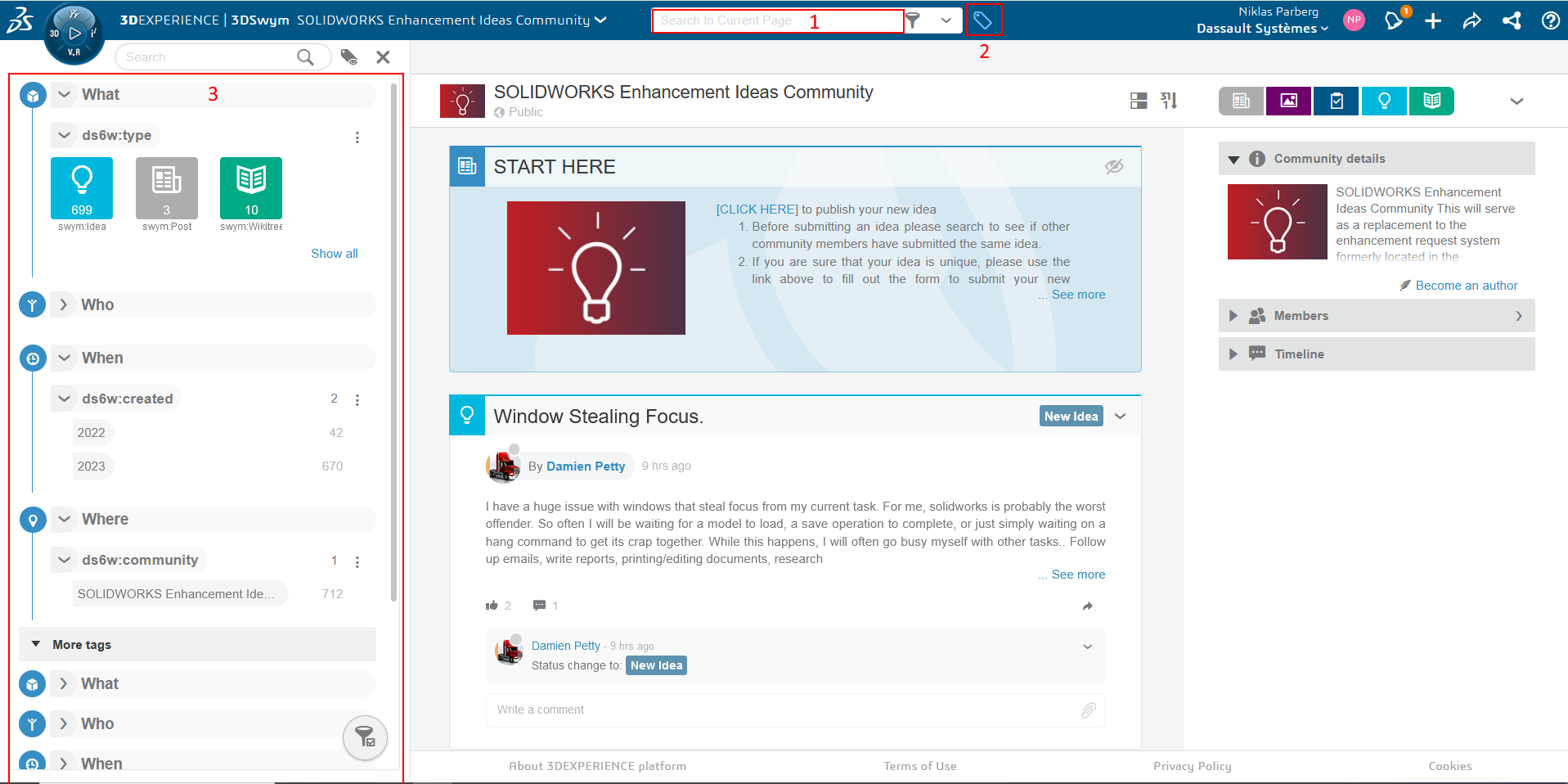Viewport: 1568px width, 784px height.
Task: Toggle the swym:Idea type filter tile
Action: coord(82,189)
